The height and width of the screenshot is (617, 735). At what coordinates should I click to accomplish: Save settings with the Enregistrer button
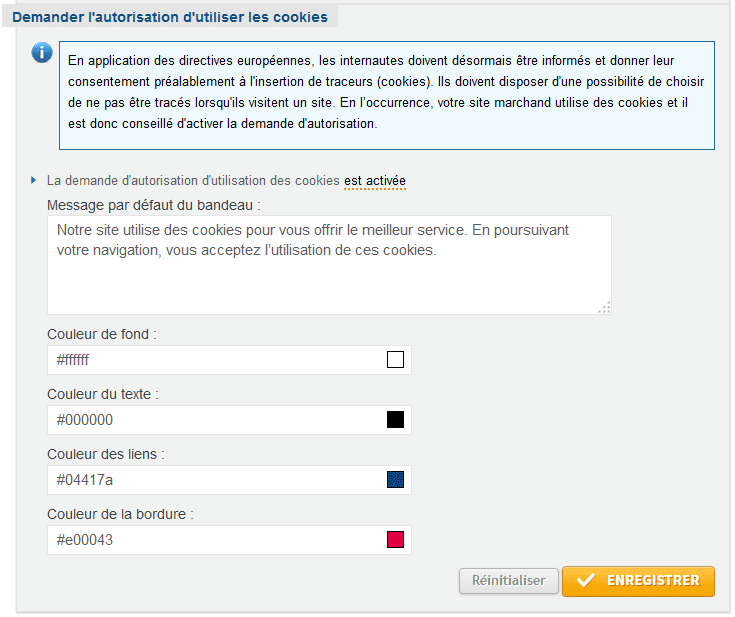tap(638, 581)
